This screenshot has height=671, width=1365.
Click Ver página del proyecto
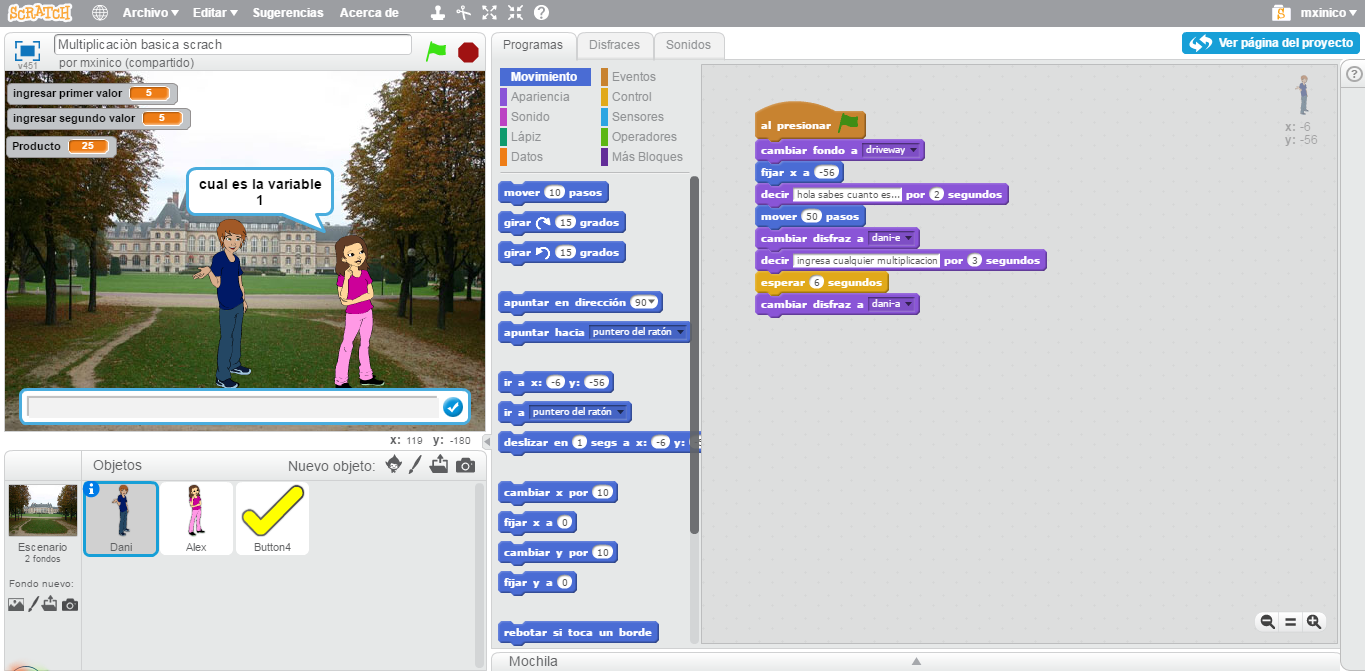point(1269,44)
